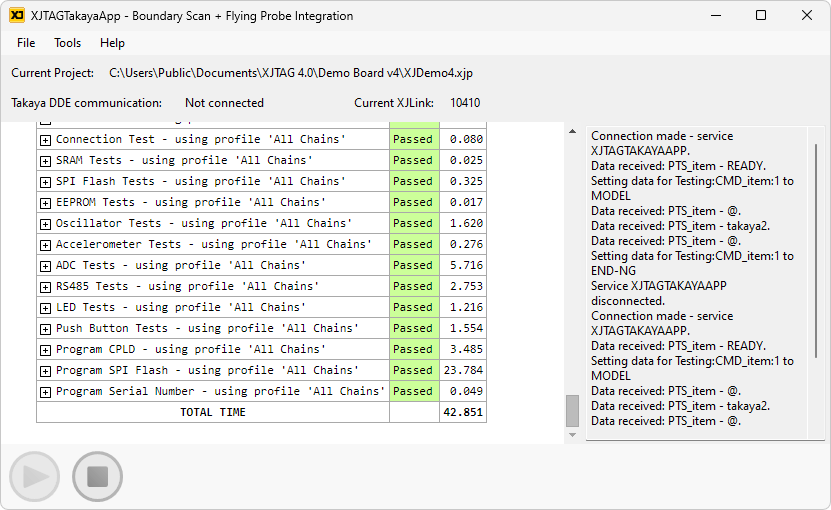Click Passed status for LED Tests
Image resolution: width=831 pixels, height=510 pixels.
pos(413,308)
